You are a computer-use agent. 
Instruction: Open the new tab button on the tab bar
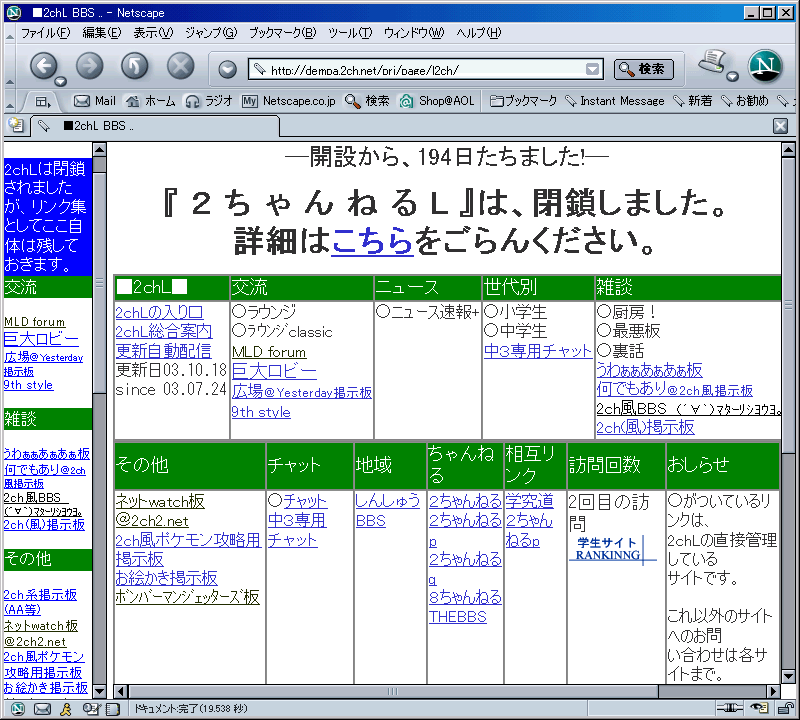[16, 125]
